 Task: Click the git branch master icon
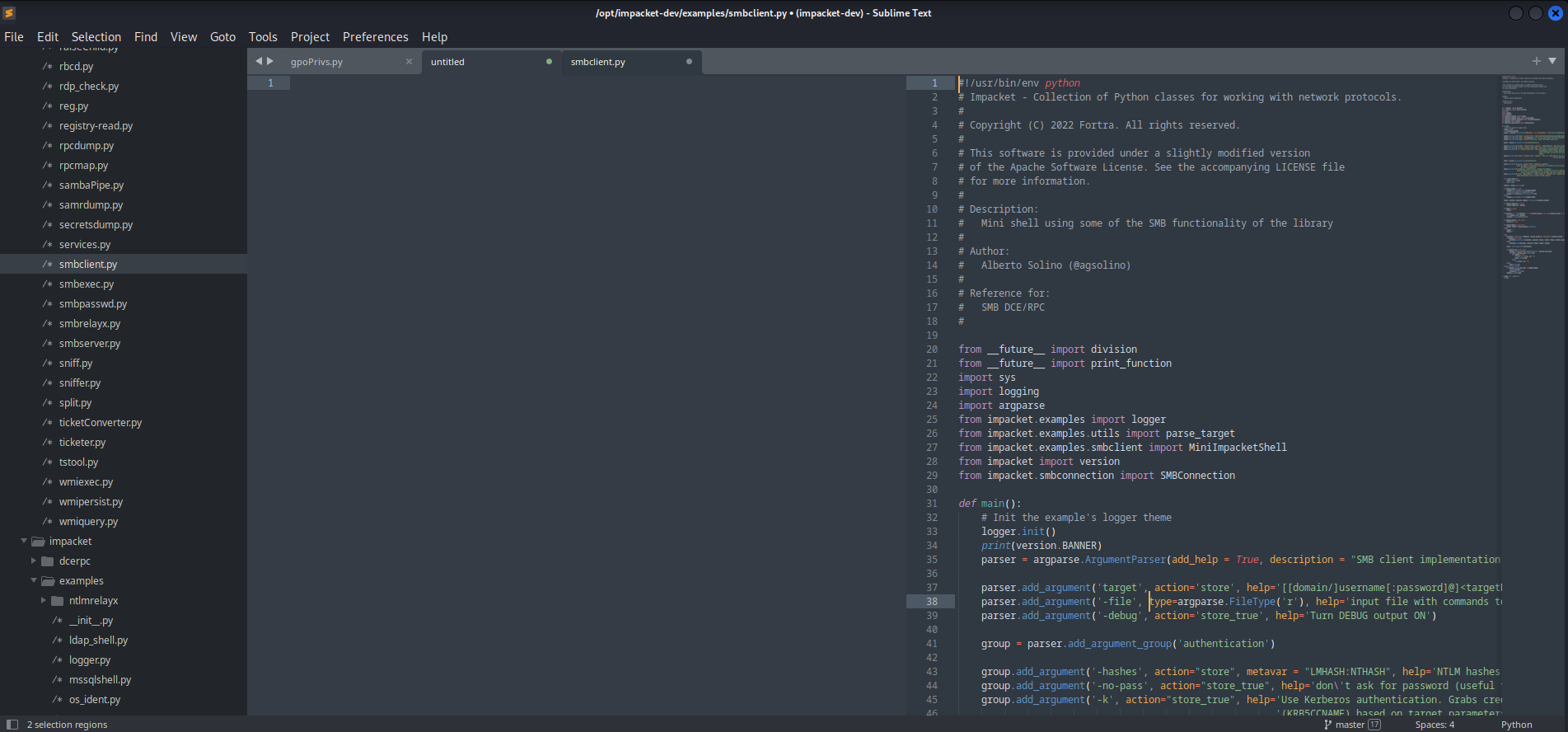(1327, 725)
